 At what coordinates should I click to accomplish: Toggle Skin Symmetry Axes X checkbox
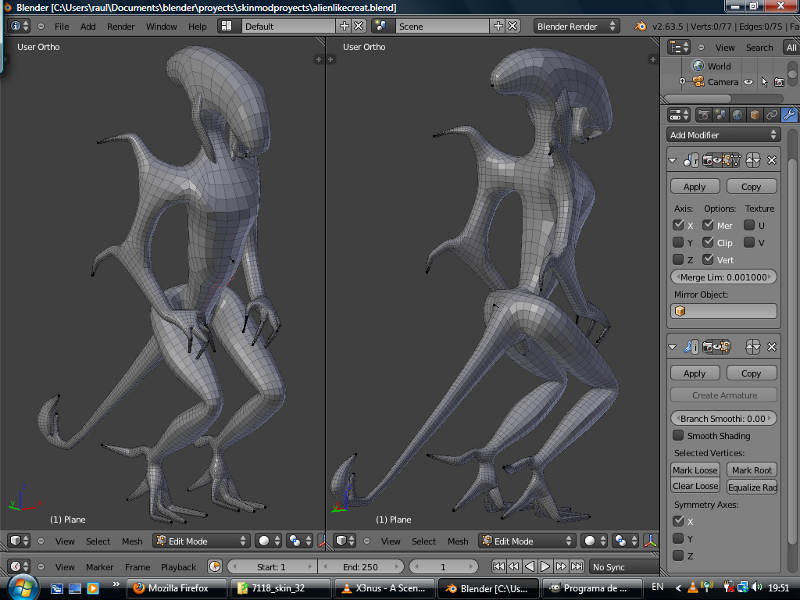tap(678, 521)
